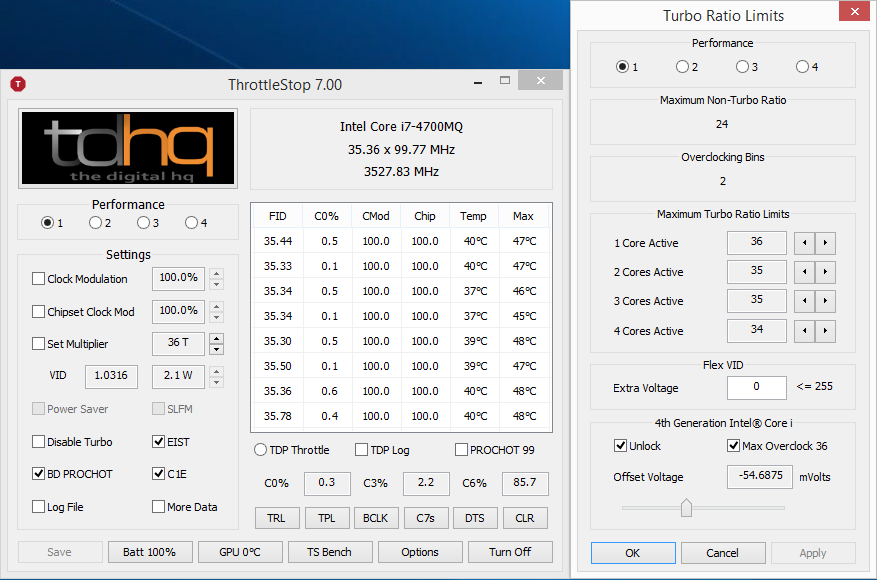Viewport: 877px width, 580px height.
Task: Click the BCLK button
Action: [x=376, y=518]
